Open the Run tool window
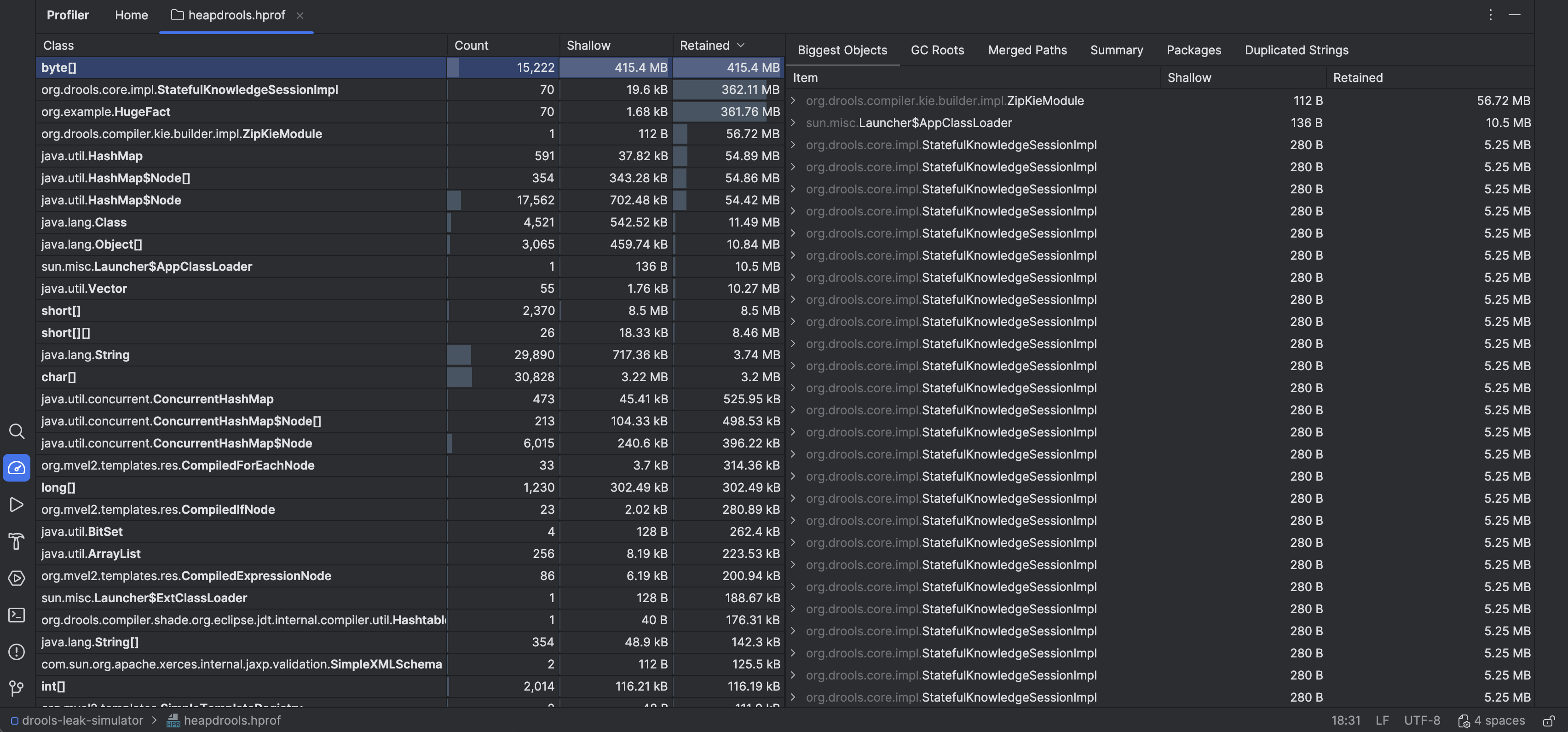The width and height of the screenshot is (1568, 732). (17, 504)
